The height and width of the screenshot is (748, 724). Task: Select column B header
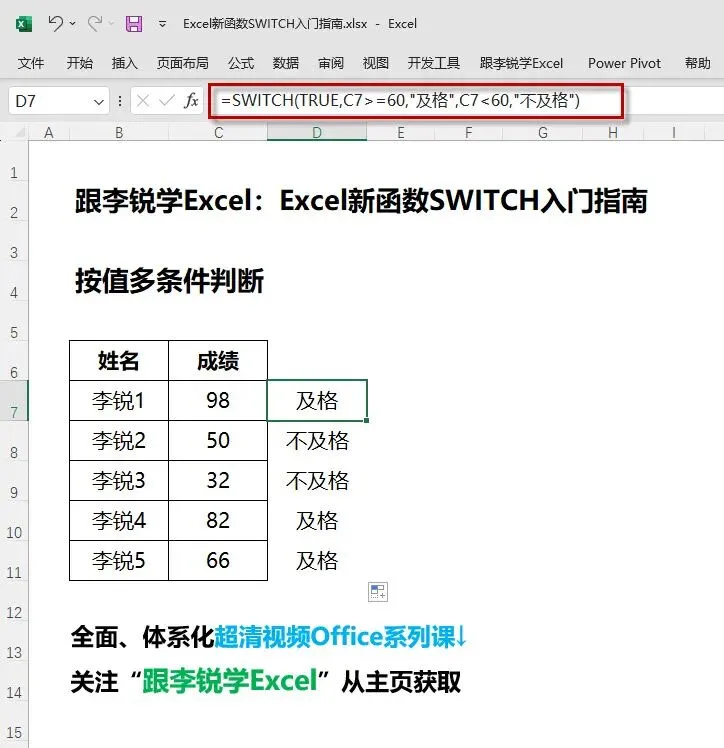[119, 132]
